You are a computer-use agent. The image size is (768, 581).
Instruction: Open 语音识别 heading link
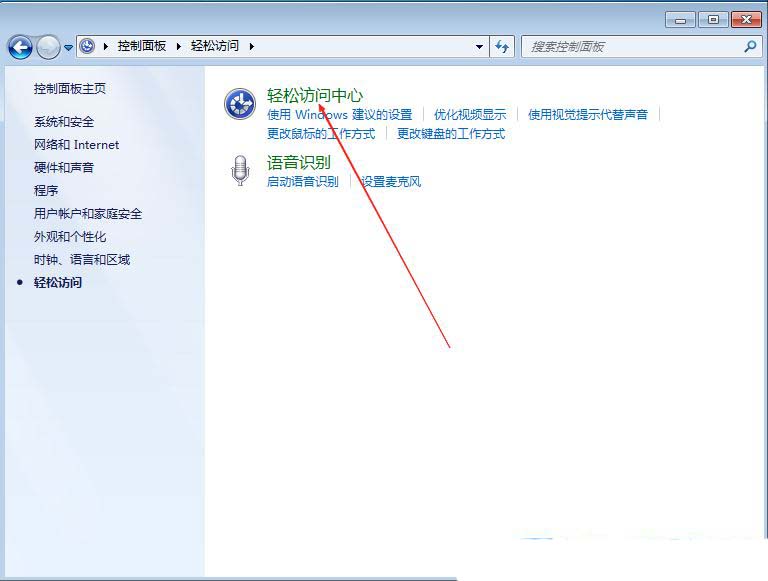click(299, 163)
